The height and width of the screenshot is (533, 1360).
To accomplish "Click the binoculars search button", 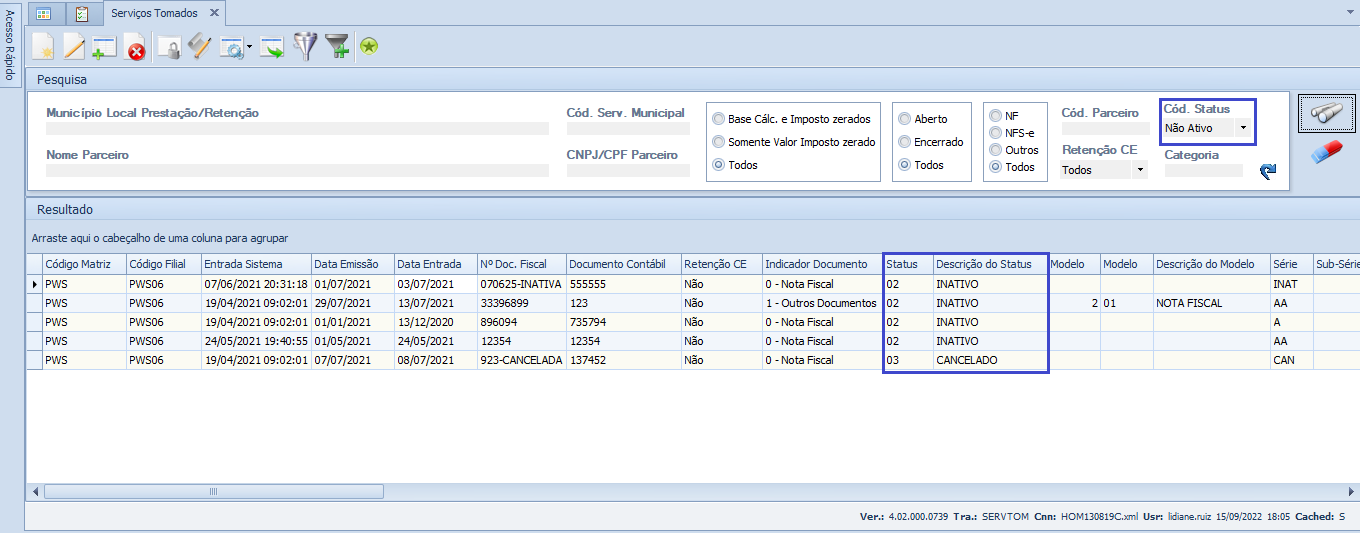I will [x=1326, y=114].
